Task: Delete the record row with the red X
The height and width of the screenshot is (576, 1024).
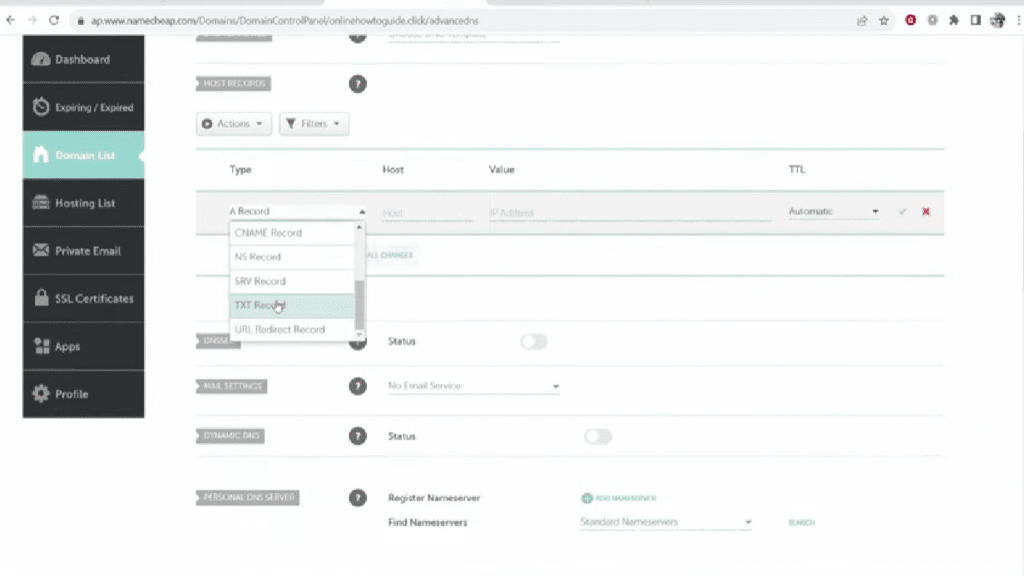Action: (925, 212)
